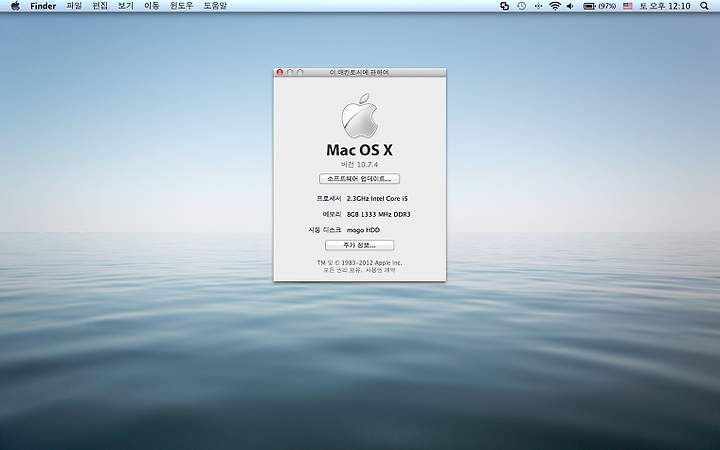Viewport: 720px width, 450px height.
Task: Click the 프로세서 label
Action: 329,198
